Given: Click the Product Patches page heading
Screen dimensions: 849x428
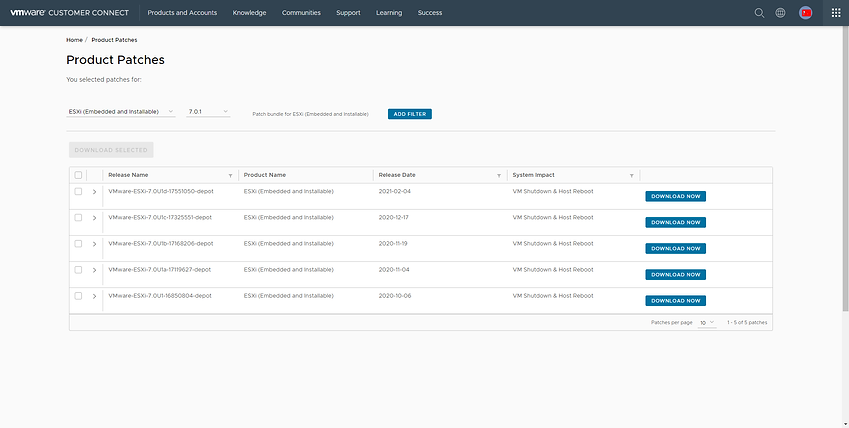Looking at the screenshot, I should click(x=115, y=60).
